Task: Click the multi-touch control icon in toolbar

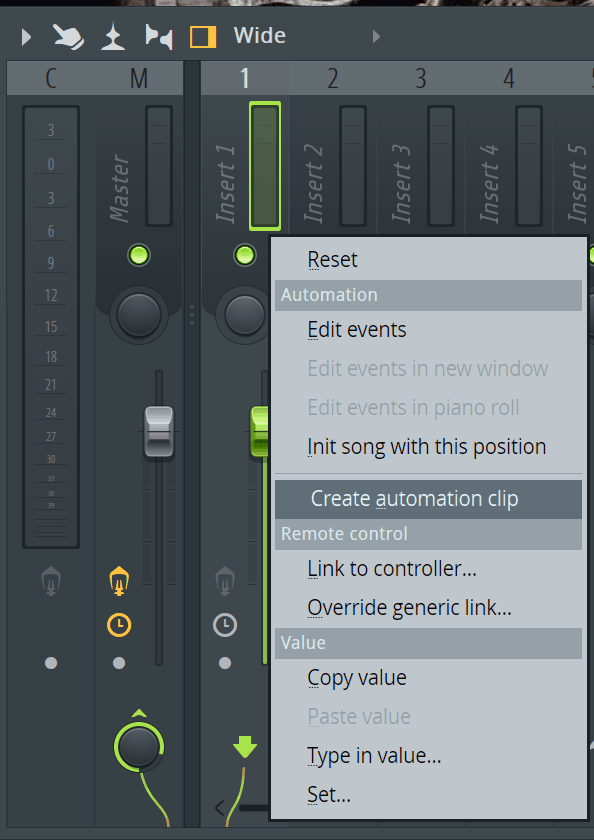Action: 113,36
